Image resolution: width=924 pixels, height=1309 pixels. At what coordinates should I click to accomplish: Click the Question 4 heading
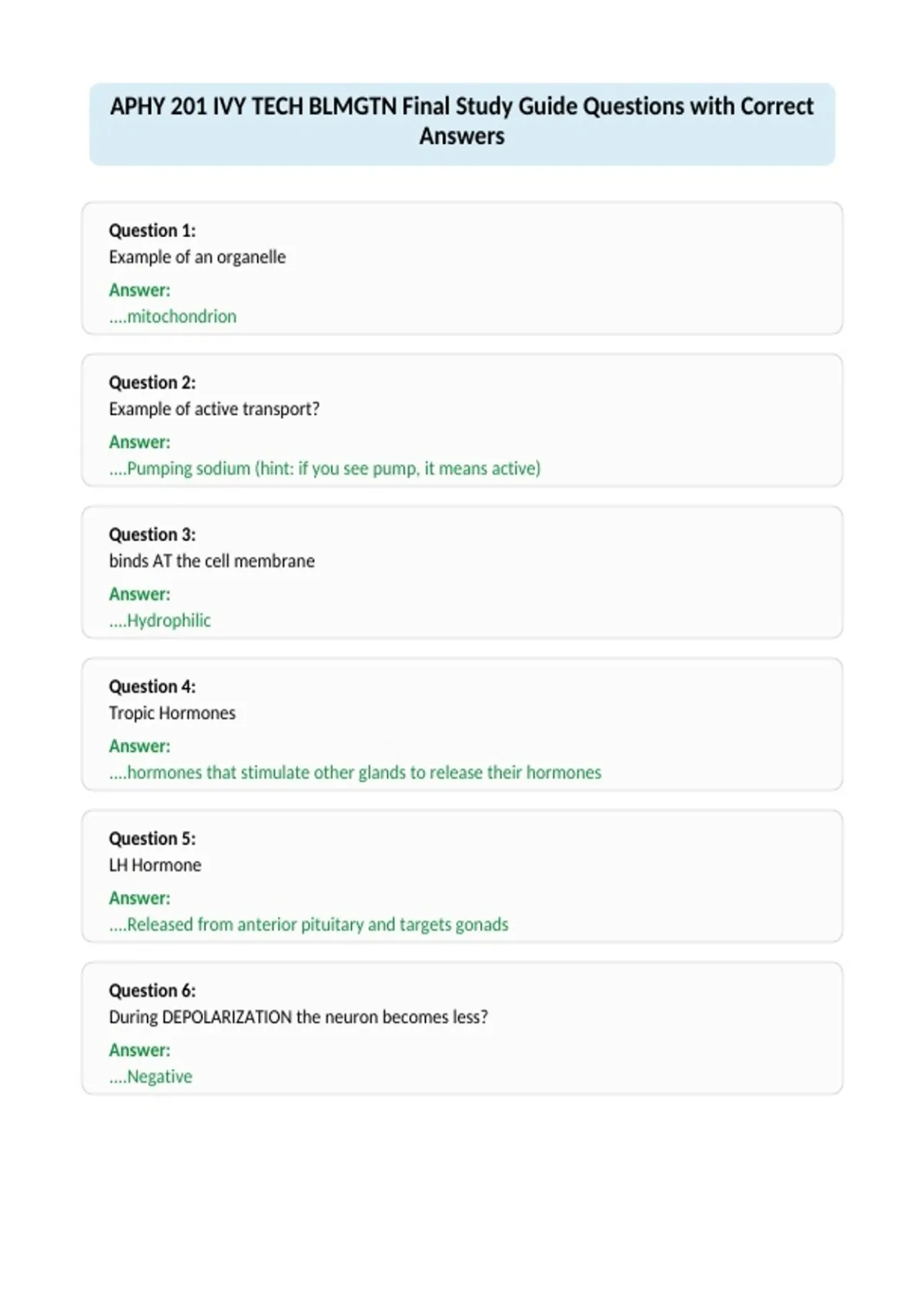(152, 686)
